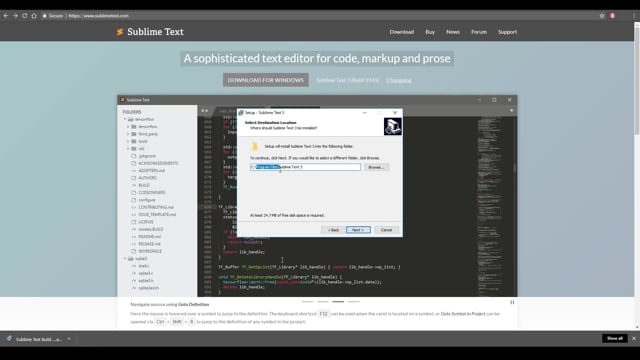Select models.BUILD in the folder tree
Viewport: 640px width, 360px height.
click(x=151, y=229)
